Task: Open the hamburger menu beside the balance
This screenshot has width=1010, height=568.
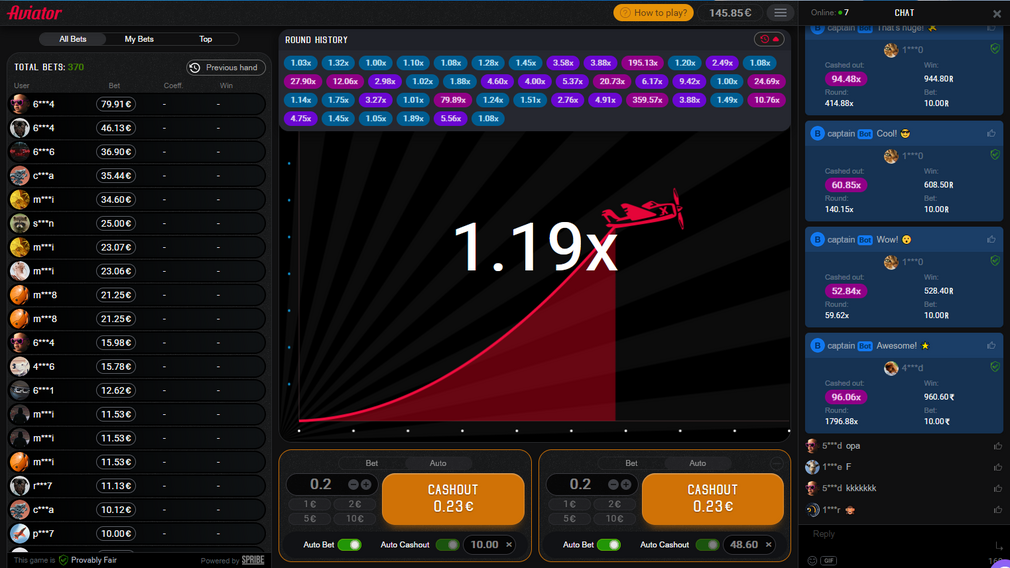Action: pyautogui.click(x=780, y=13)
